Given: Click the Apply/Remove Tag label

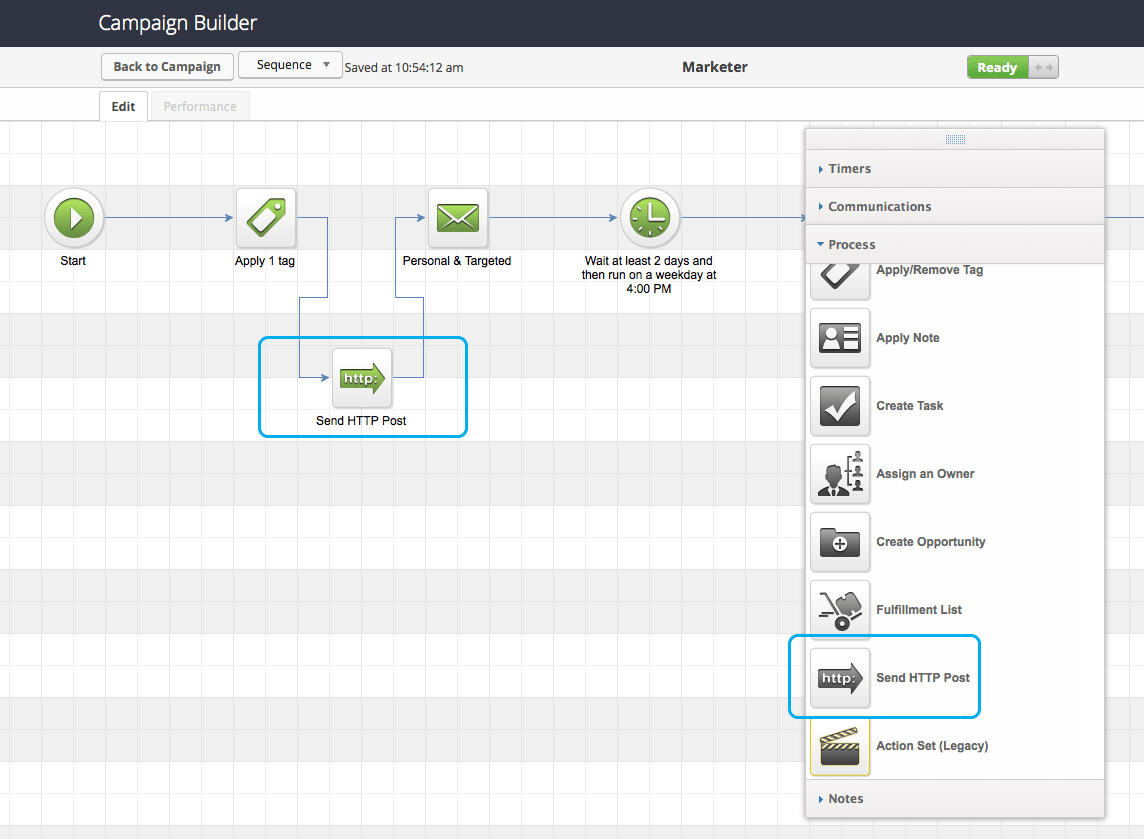Looking at the screenshot, I should tap(930, 270).
